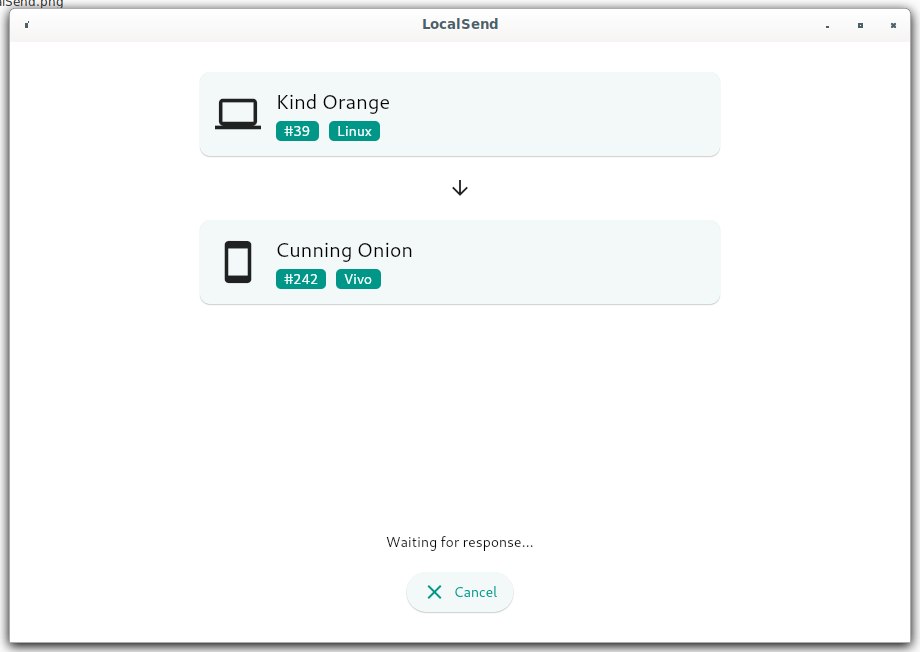The image size is (920, 652).
Task: Click the #39 badge
Action: tap(297, 131)
